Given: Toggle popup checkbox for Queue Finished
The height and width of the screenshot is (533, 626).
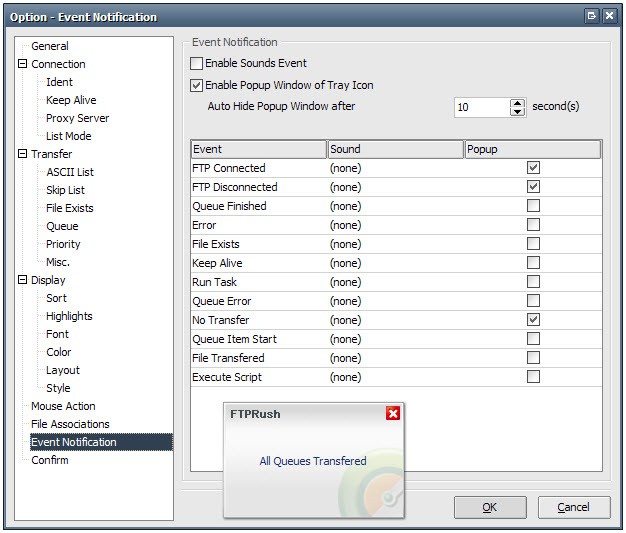Looking at the screenshot, I should [x=533, y=206].
